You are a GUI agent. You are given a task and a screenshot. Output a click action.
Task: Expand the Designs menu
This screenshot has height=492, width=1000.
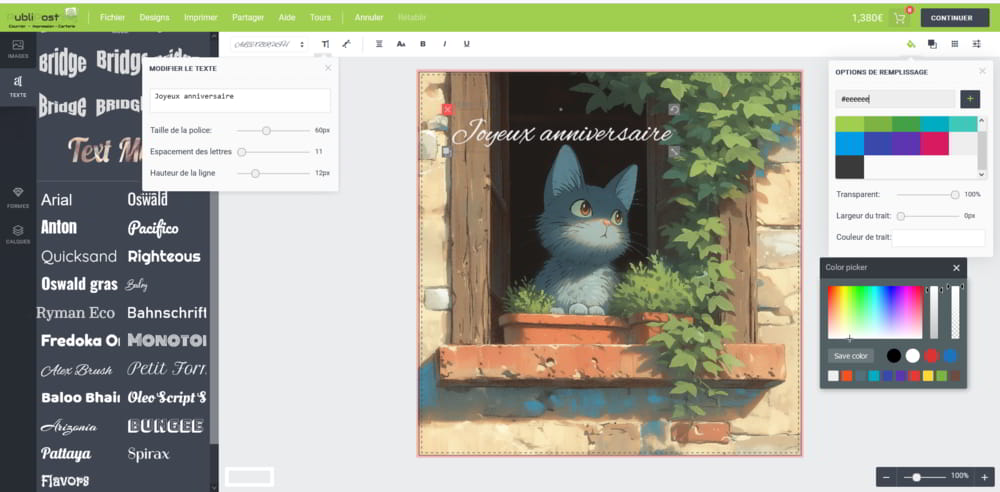click(x=154, y=18)
